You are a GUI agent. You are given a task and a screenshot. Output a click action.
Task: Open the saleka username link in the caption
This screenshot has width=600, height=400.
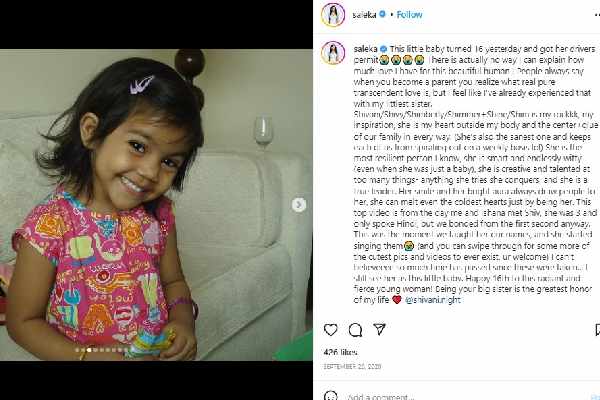[365, 49]
